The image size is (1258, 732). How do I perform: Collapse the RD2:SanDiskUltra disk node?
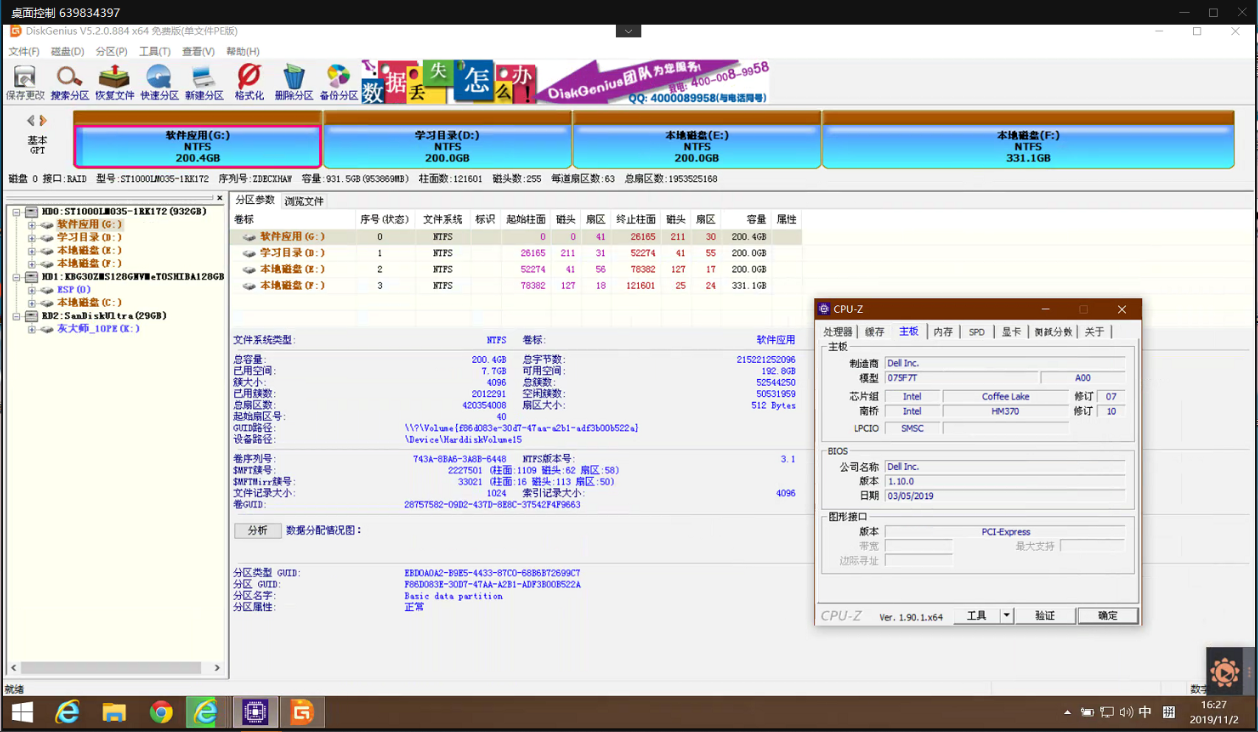[x=17, y=316]
